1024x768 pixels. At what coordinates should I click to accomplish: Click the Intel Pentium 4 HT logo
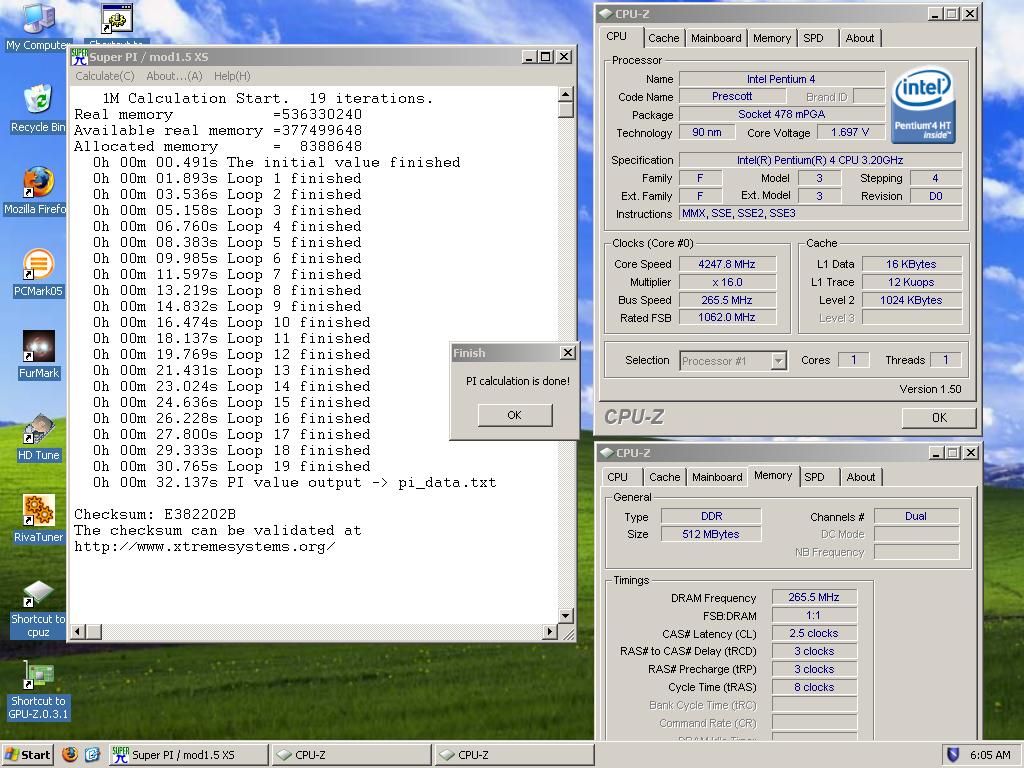pyautogui.click(x=923, y=104)
